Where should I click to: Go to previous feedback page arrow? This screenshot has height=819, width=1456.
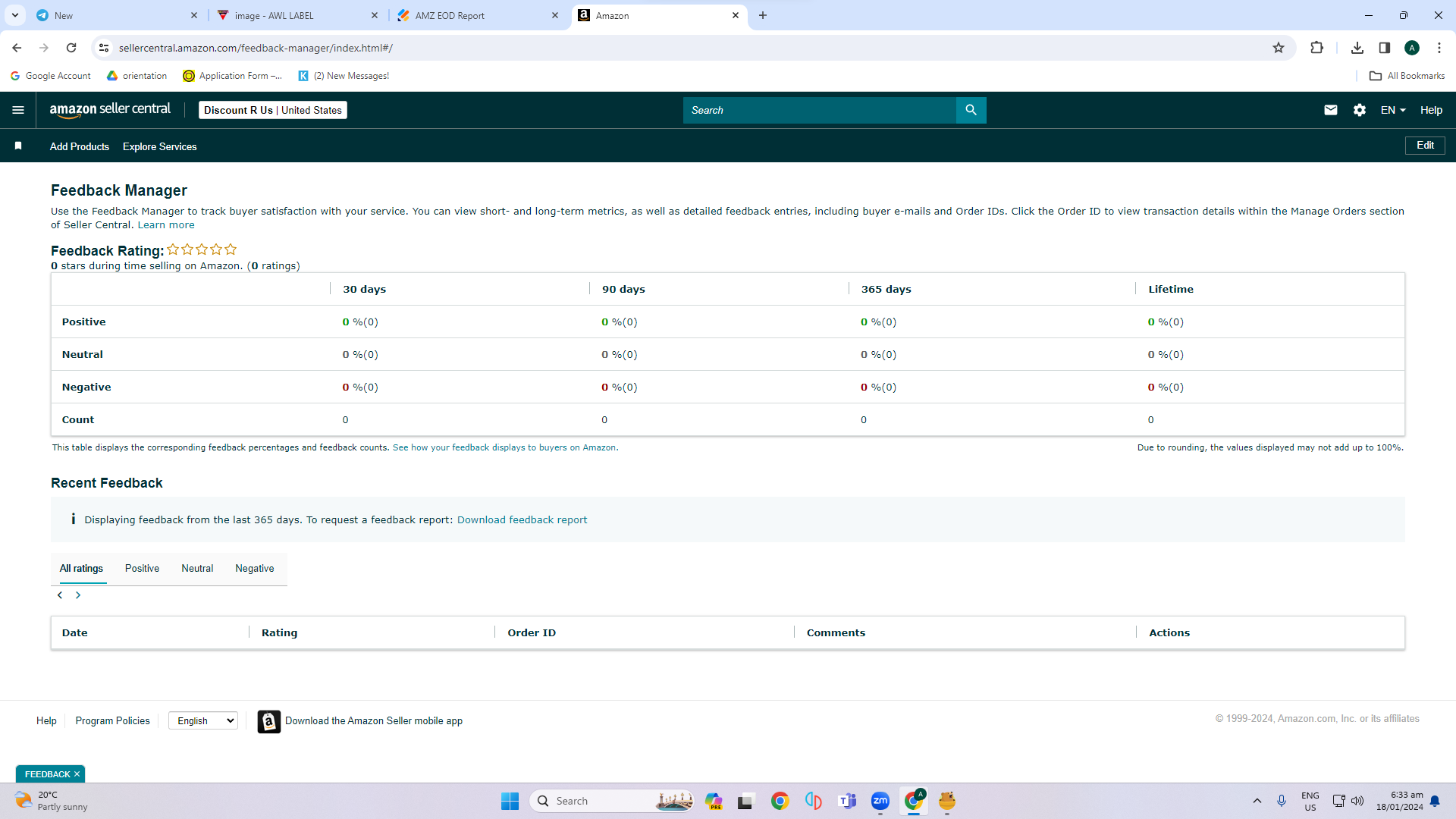[60, 595]
